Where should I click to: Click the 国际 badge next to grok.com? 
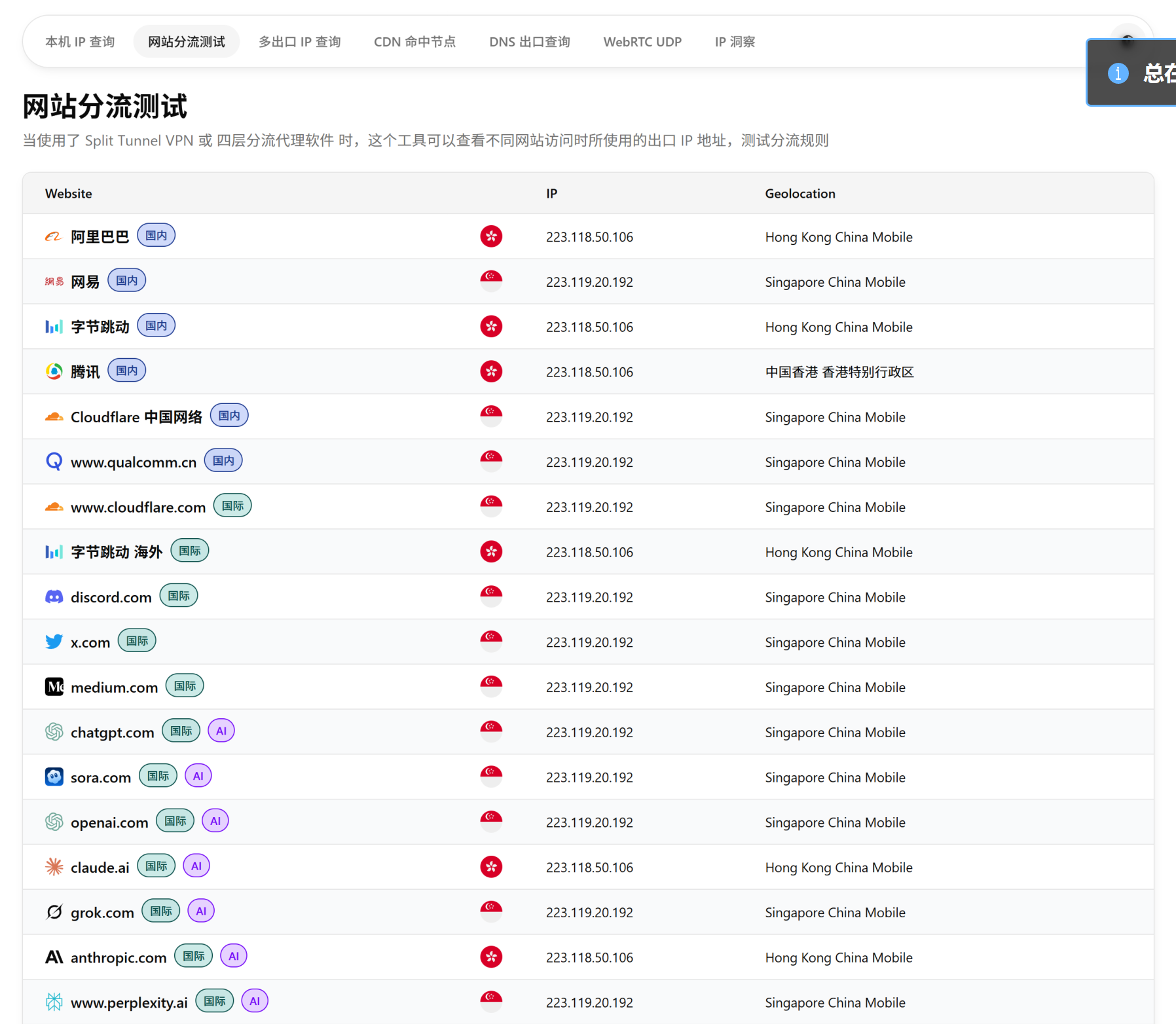tap(160, 911)
